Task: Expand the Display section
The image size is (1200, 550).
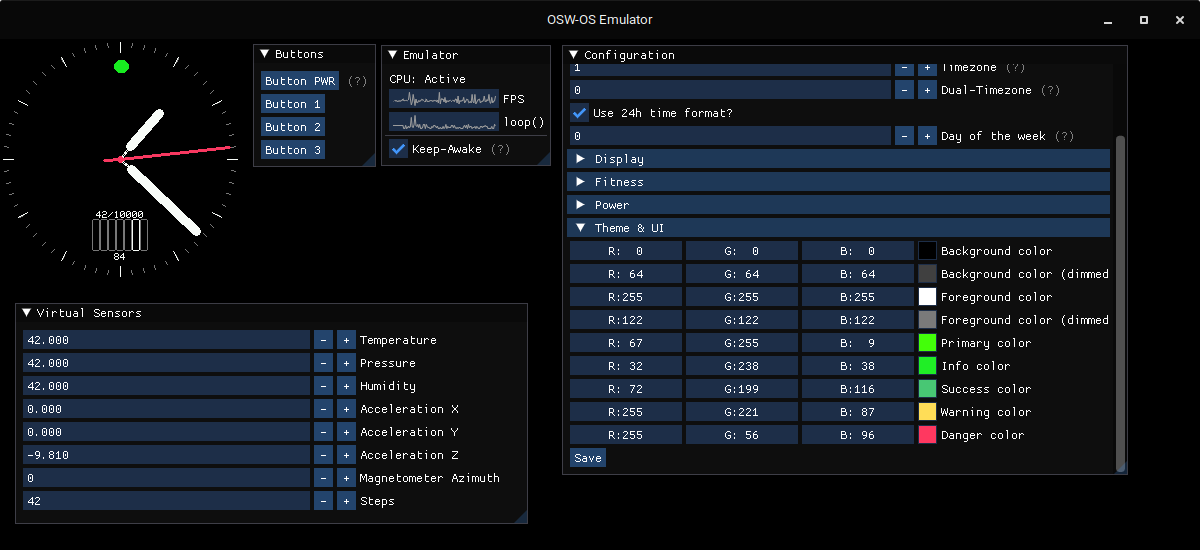Action: coord(838,159)
